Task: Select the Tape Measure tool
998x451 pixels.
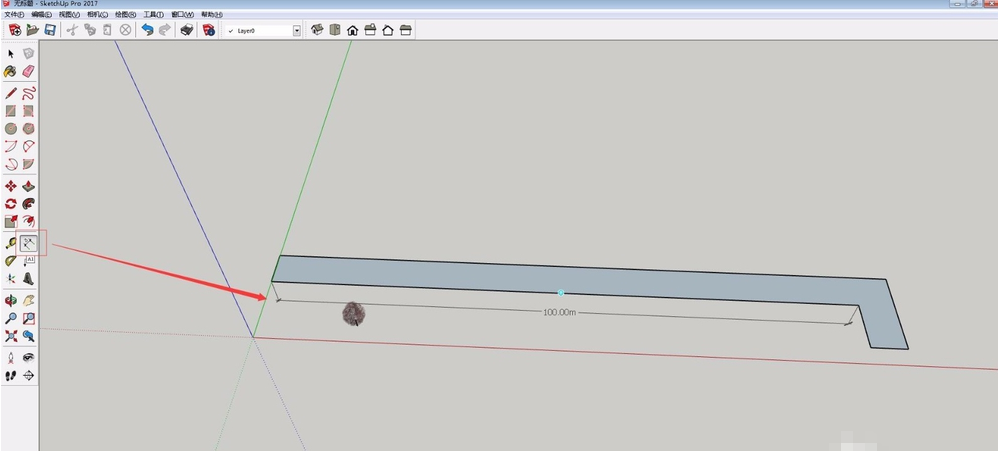Action: (x=11, y=242)
